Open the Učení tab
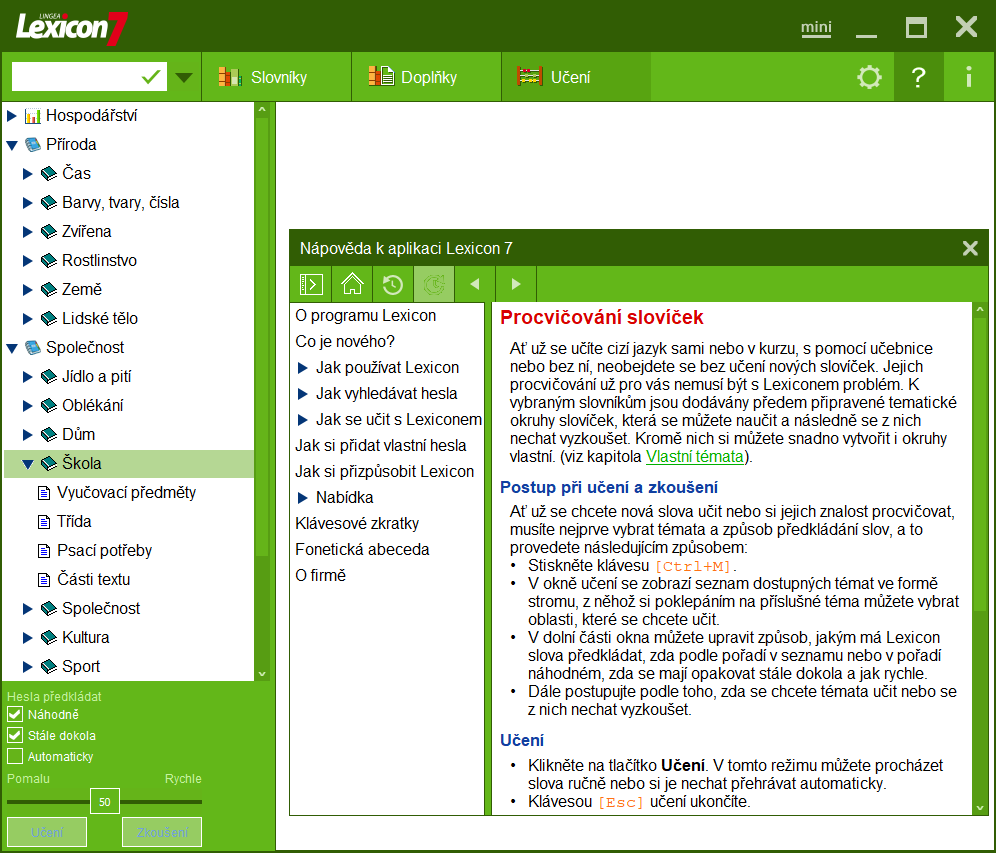This screenshot has width=996, height=853. click(576, 77)
